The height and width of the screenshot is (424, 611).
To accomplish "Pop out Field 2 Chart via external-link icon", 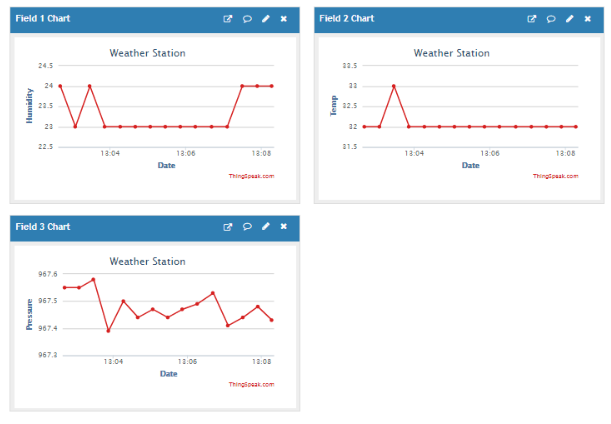I will coord(531,18).
